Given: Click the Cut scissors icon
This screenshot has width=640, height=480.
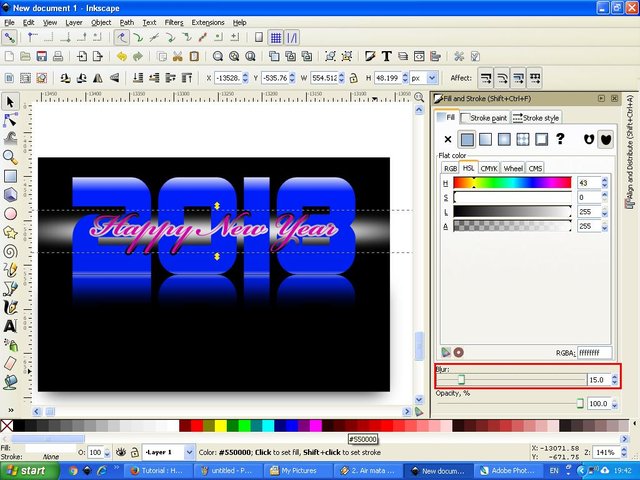Looking at the screenshot, I should (178, 56).
